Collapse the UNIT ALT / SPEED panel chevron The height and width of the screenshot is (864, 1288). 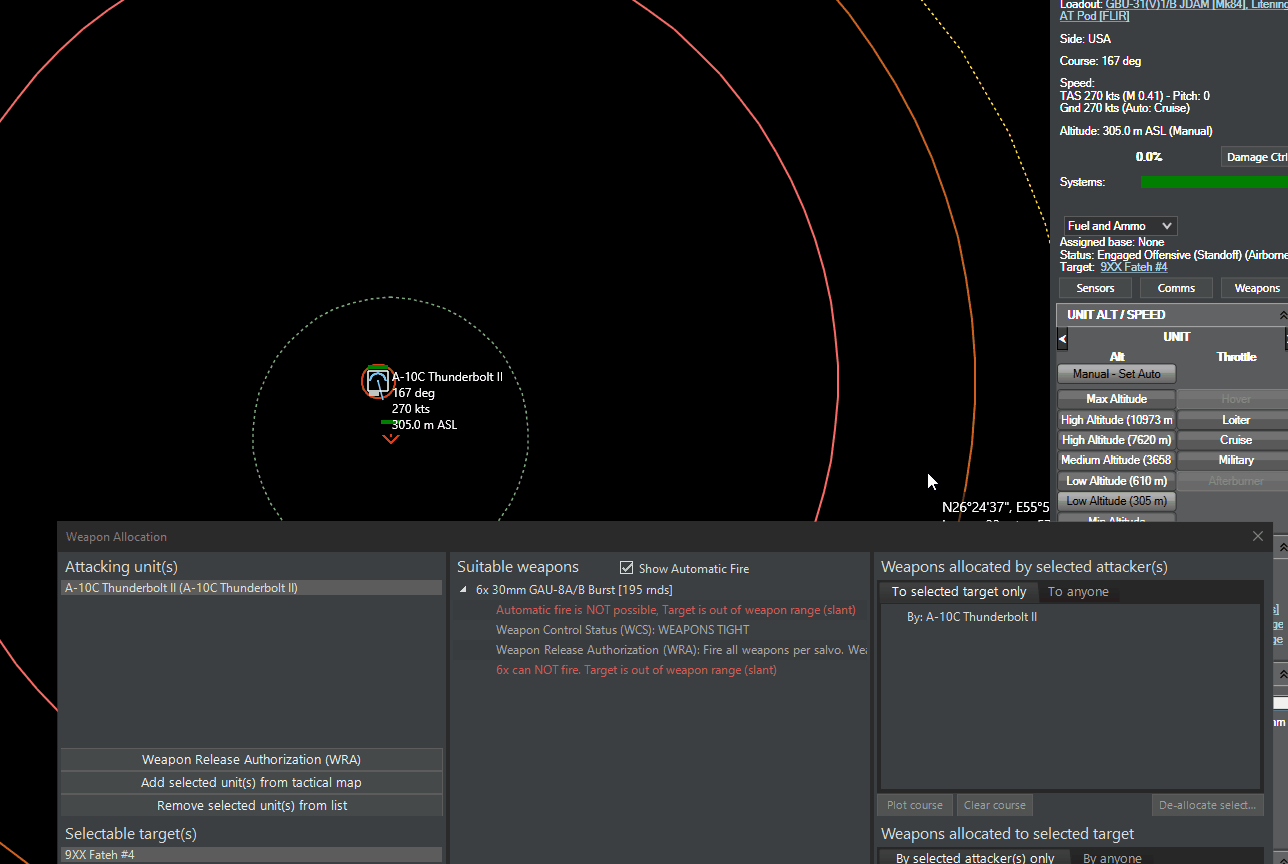click(1283, 315)
